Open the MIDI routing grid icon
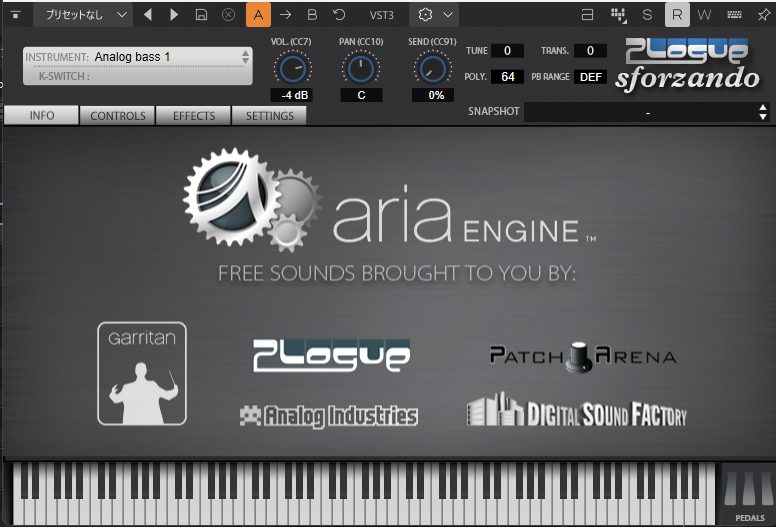 pyautogui.click(x=618, y=15)
